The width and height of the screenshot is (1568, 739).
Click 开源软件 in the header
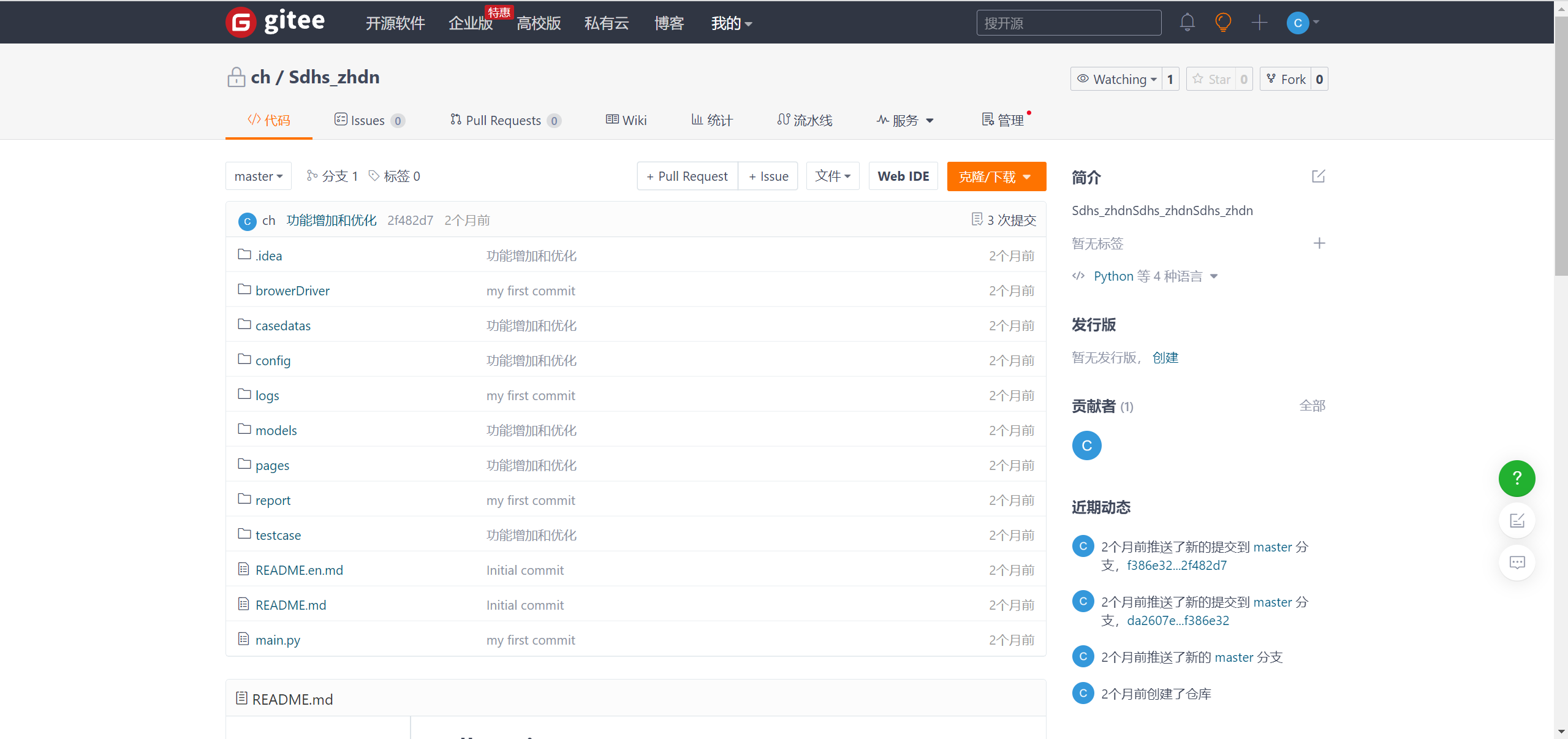pyautogui.click(x=395, y=23)
